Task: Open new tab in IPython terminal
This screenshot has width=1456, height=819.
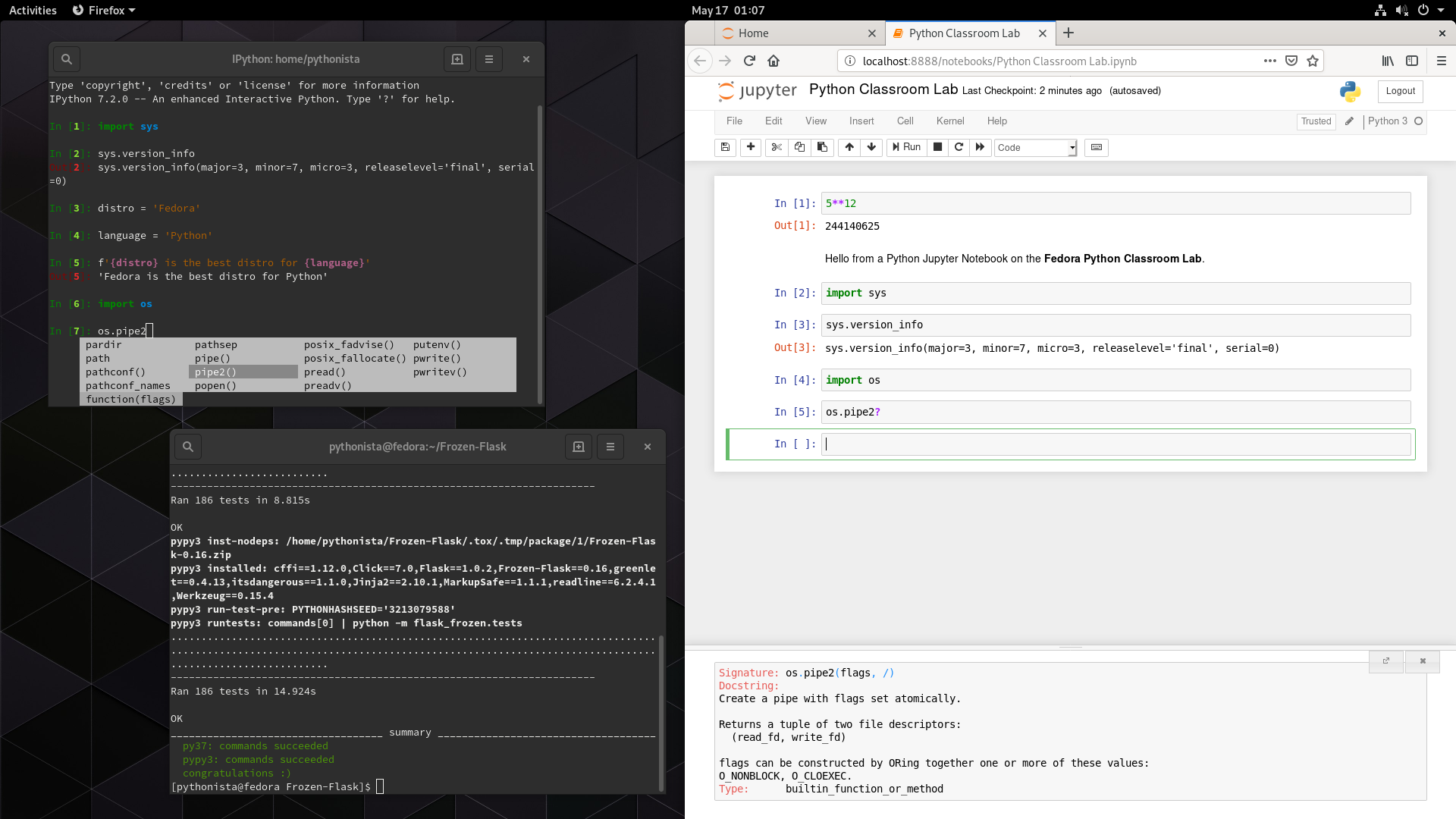Action: [457, 59]
